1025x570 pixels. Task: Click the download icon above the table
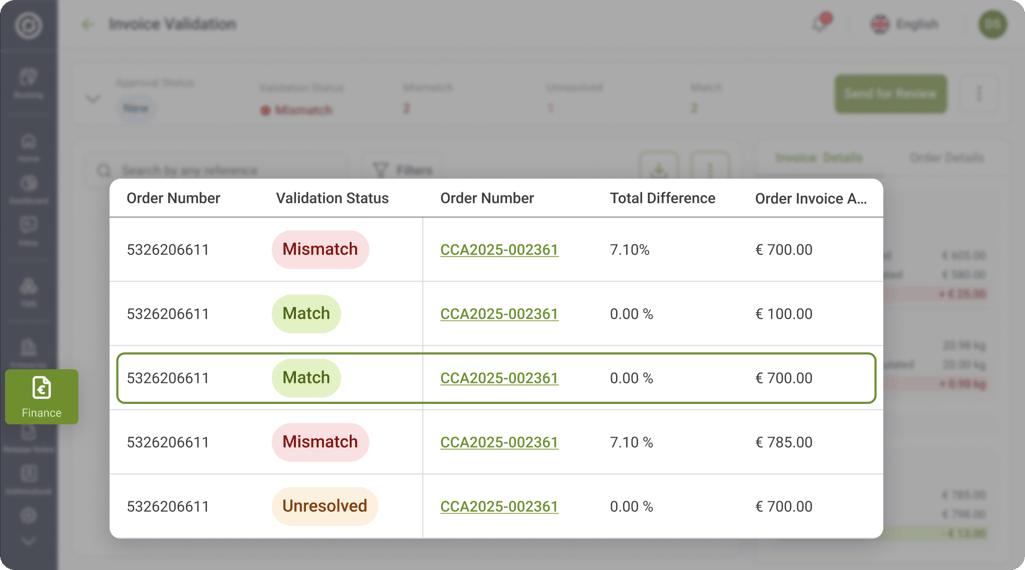tap(659, 168)
